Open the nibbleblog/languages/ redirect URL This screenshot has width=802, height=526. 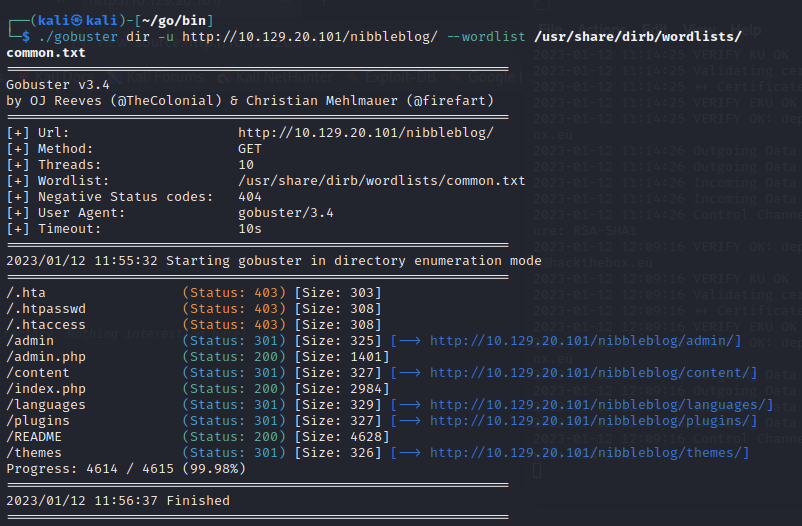pos(601,405)
